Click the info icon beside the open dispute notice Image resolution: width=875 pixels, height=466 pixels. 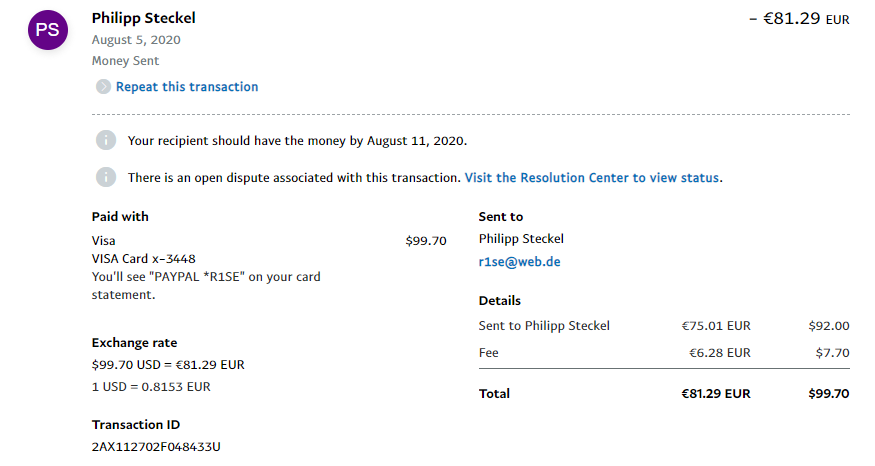105,177
